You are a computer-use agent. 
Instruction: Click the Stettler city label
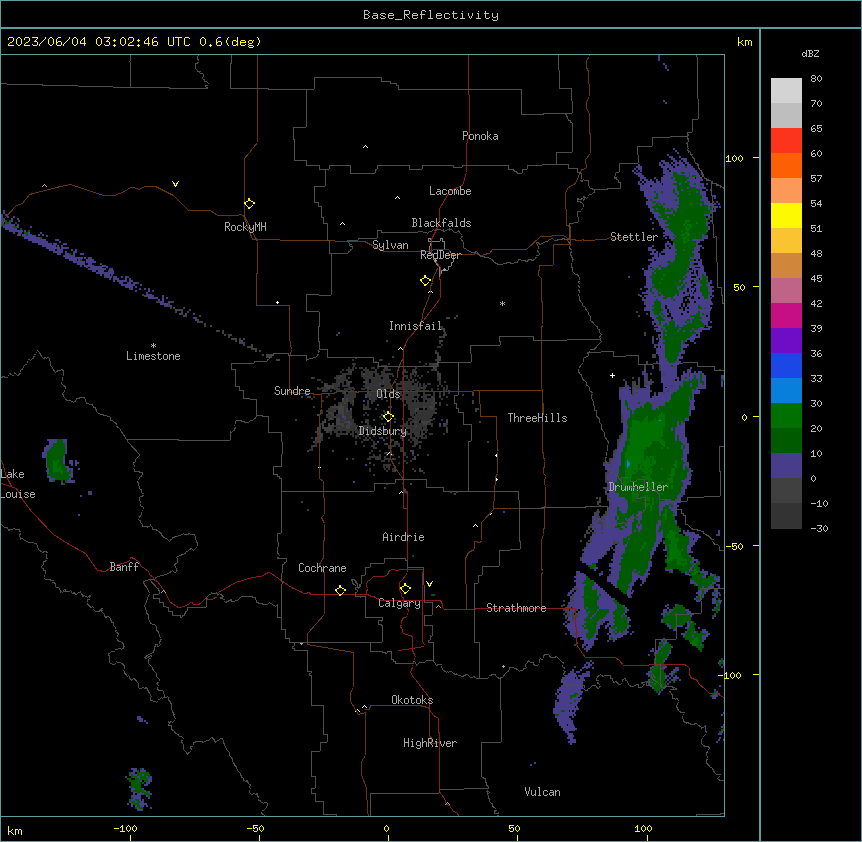[x=634, y=237]
